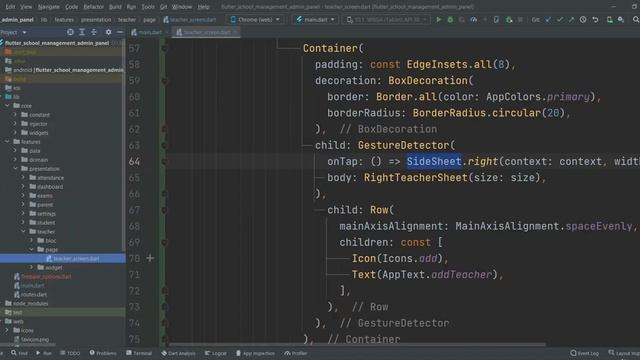640x360 pixels.
Task: Collapse the features folder
Action: point(7,142)
